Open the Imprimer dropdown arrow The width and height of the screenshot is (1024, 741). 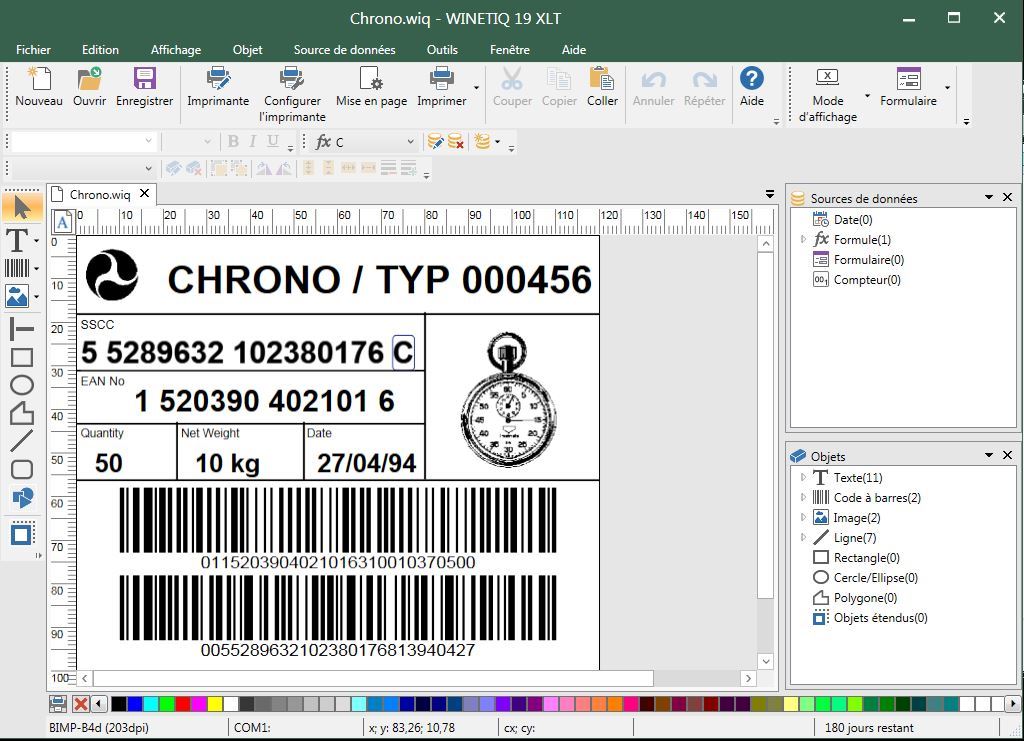coord(476,87)
